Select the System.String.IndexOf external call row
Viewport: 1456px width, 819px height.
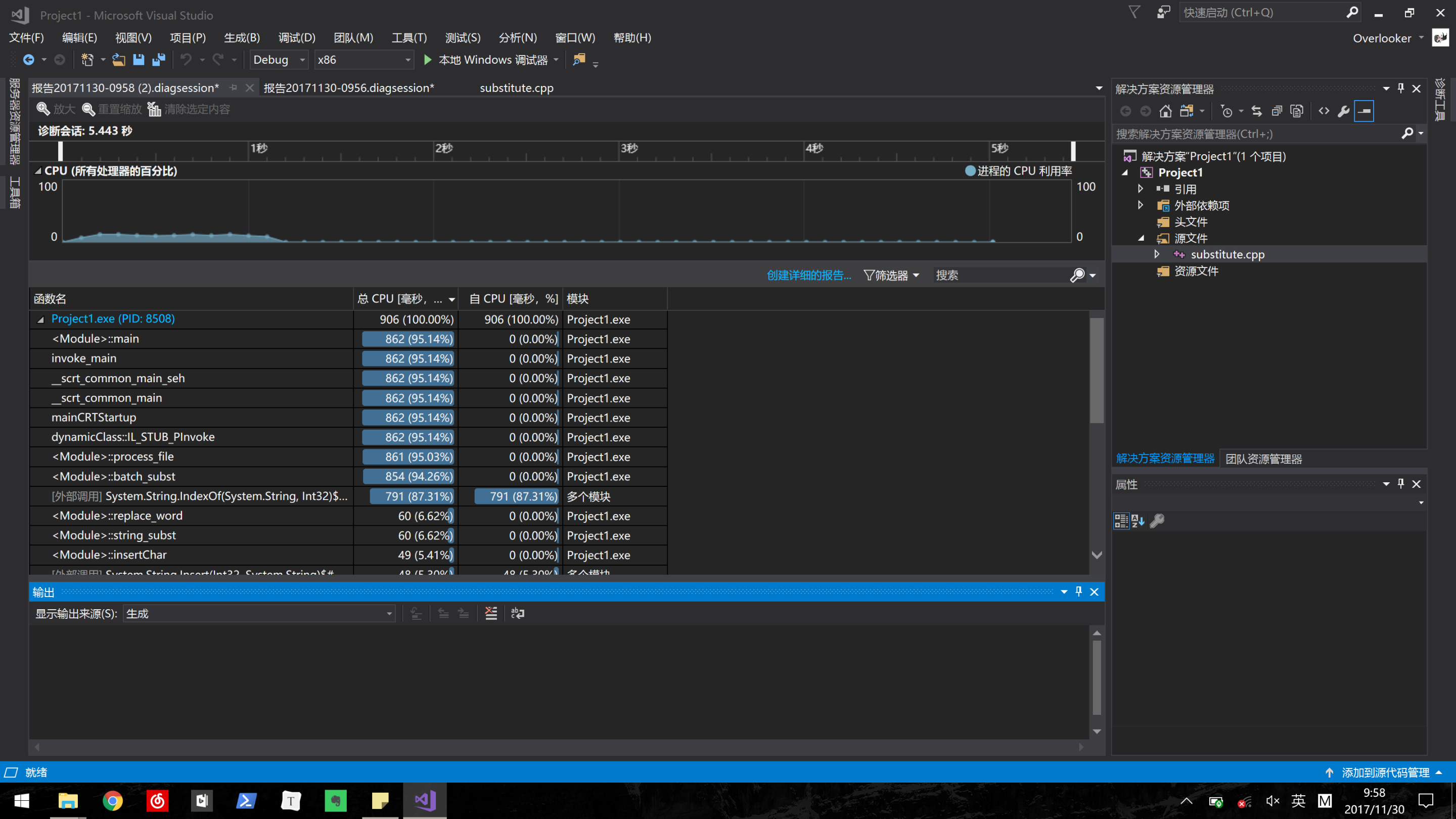[x=348, y=496]
